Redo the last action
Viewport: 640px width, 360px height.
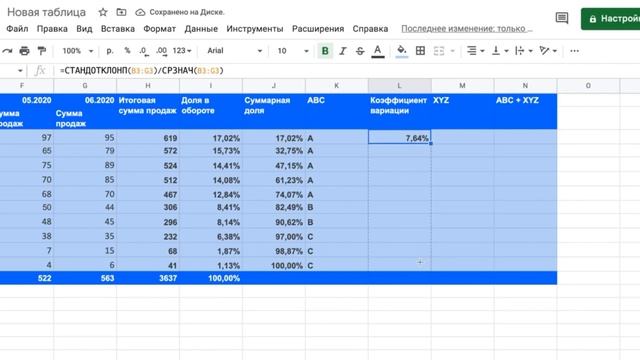point(7,51)
